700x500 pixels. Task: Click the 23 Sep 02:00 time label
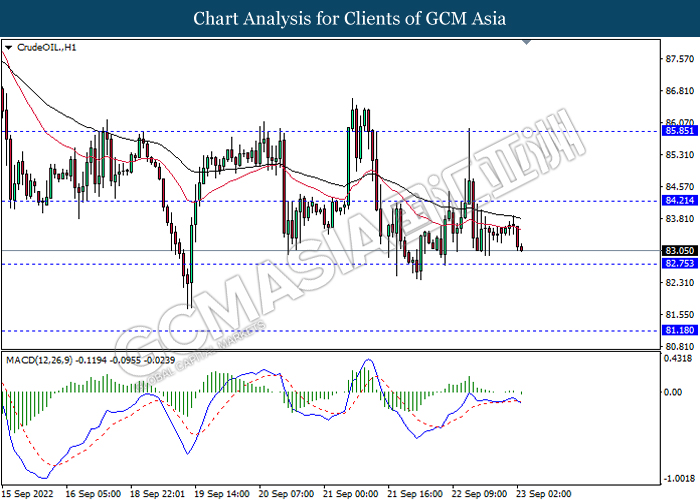point(543,494)
